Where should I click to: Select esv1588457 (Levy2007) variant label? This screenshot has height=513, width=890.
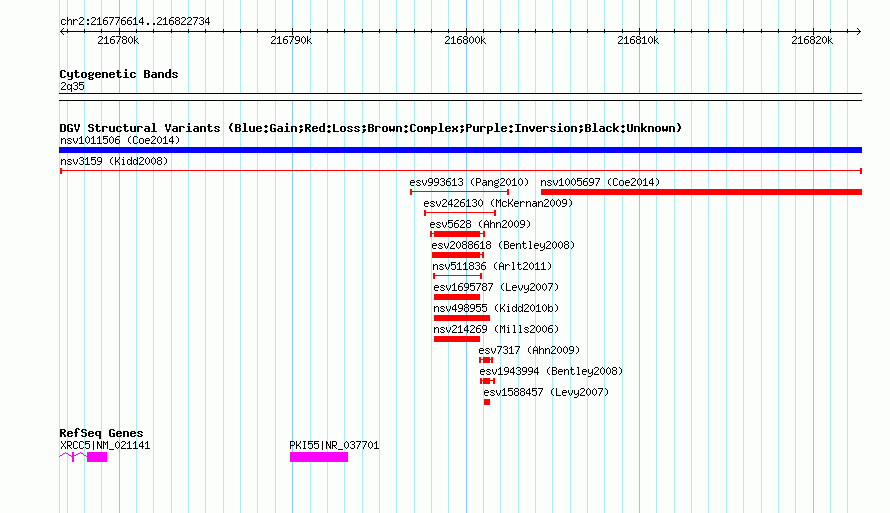pos(546,392)
